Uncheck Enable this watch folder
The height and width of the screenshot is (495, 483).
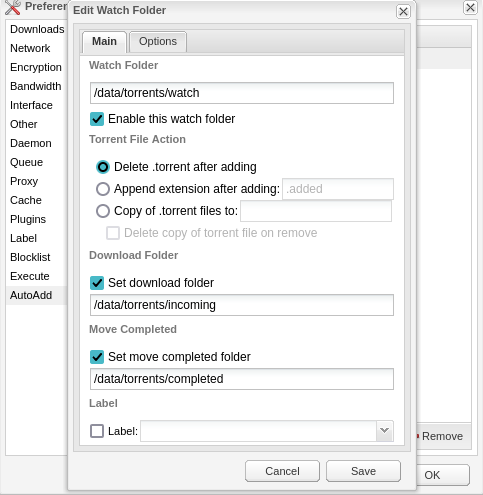tap(97, 119)
